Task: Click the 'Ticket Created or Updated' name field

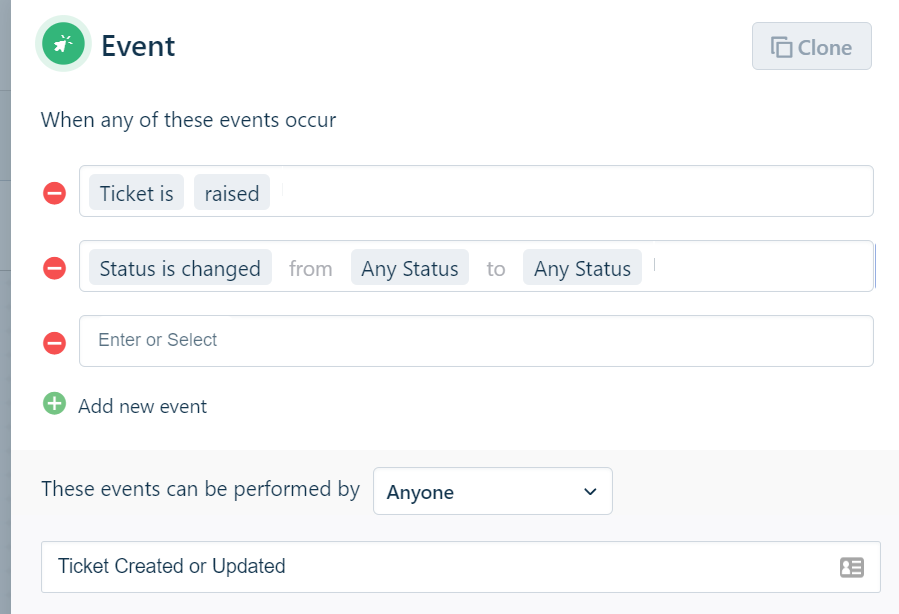Action: point(460,567)
